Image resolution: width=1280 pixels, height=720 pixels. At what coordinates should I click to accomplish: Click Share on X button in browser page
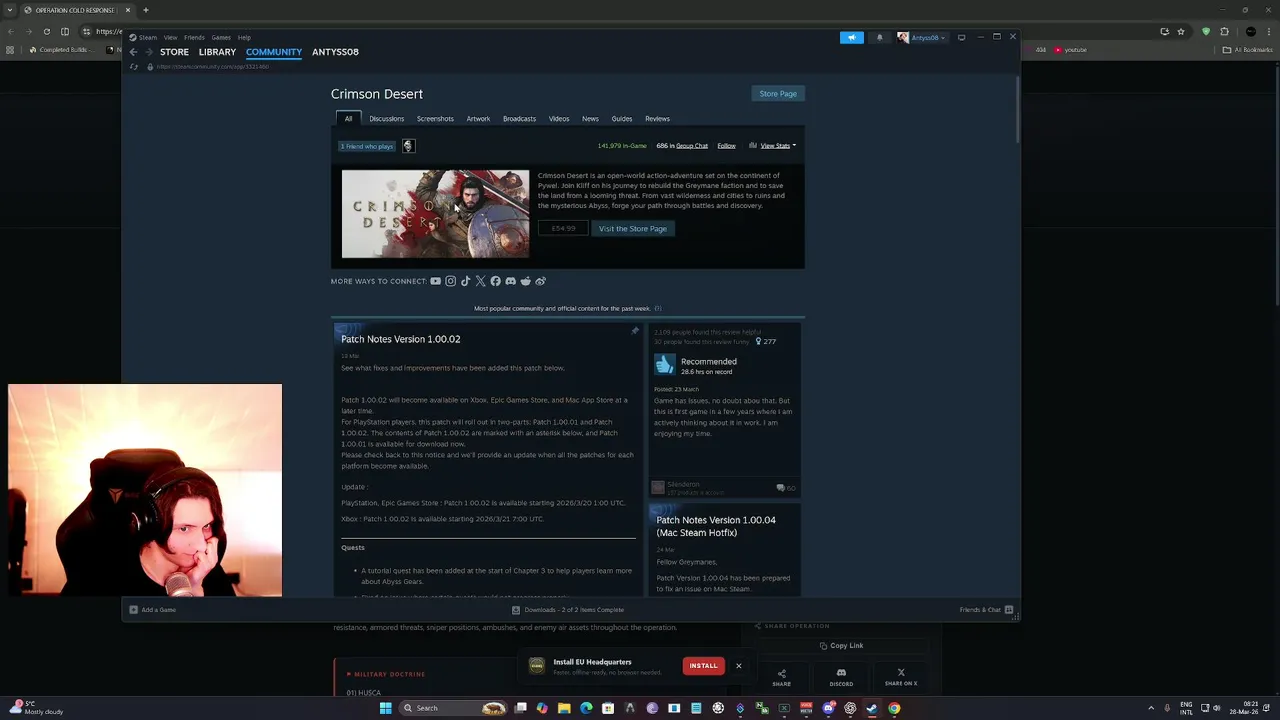901,677
